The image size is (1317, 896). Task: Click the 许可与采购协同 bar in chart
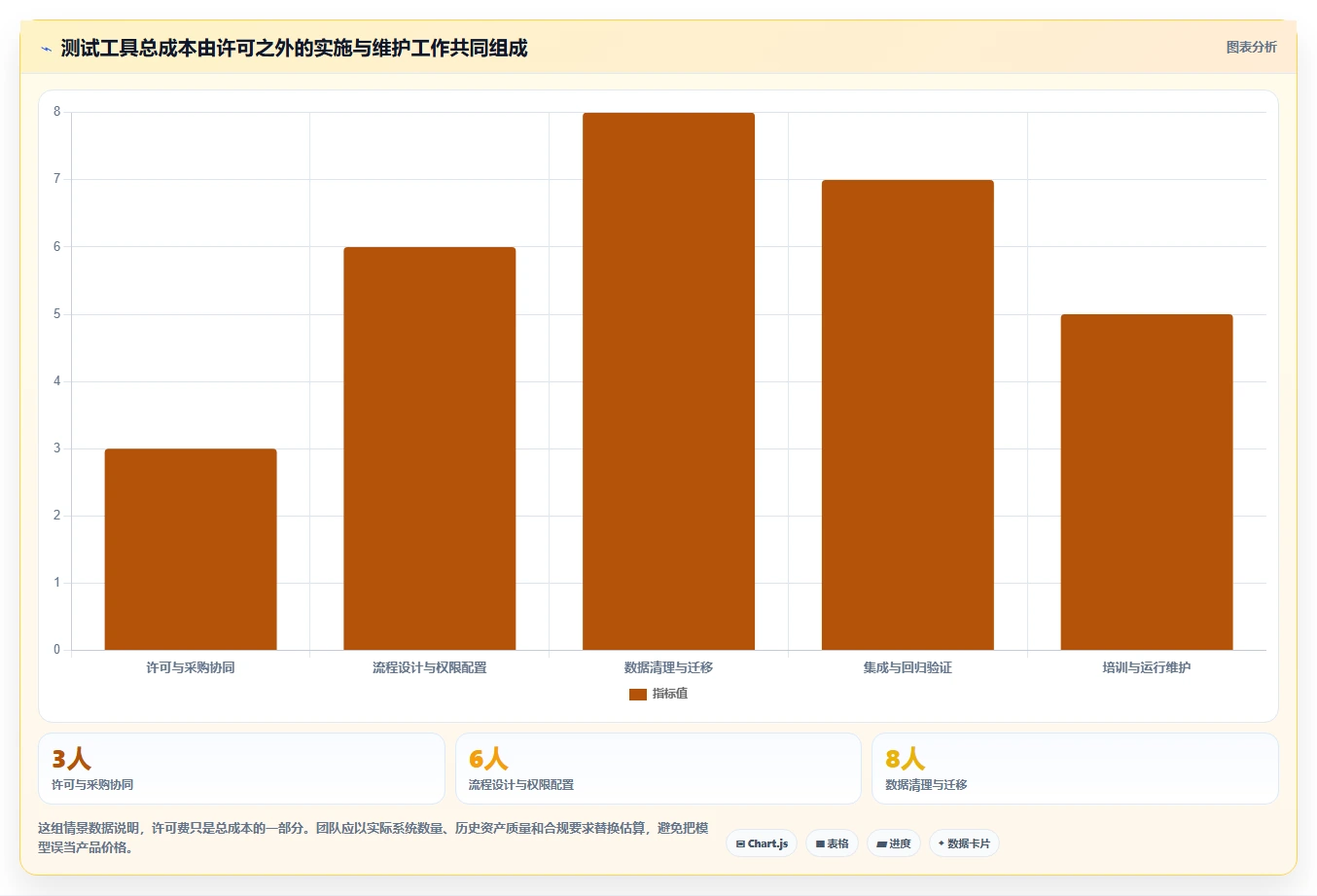tap(191, 549)
